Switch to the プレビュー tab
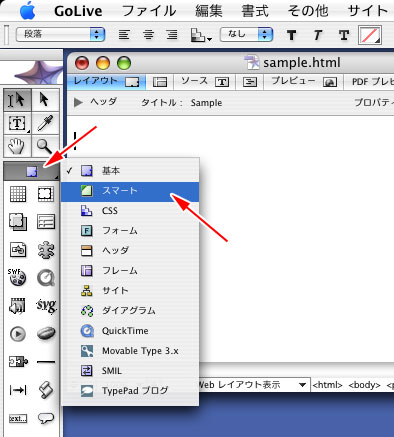This screenshot has height=437, width=394. tap(304, 82)
